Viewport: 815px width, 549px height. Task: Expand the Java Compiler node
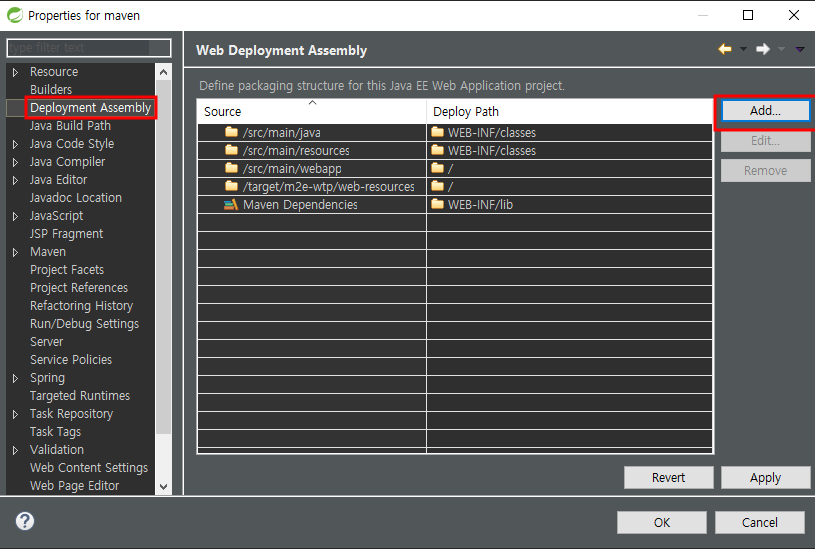(x=16, y=162)
